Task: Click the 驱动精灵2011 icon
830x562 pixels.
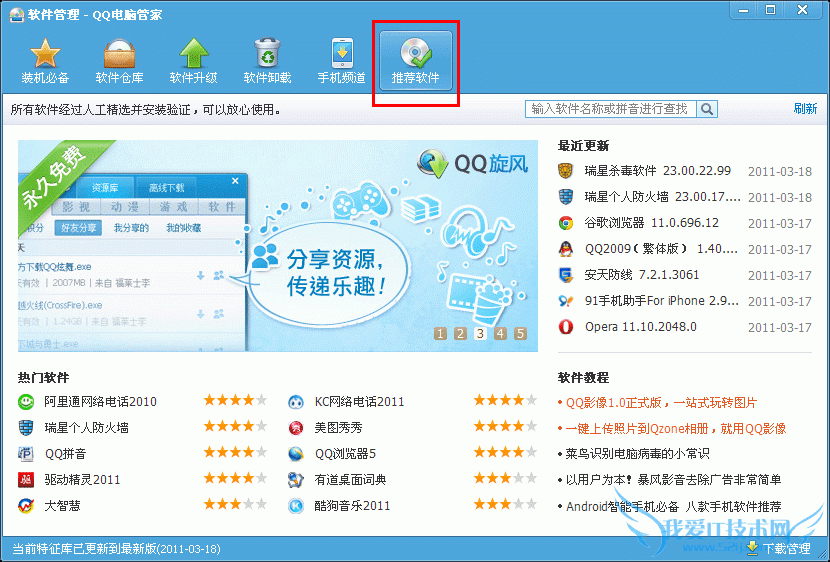Action: click(26, 479)
